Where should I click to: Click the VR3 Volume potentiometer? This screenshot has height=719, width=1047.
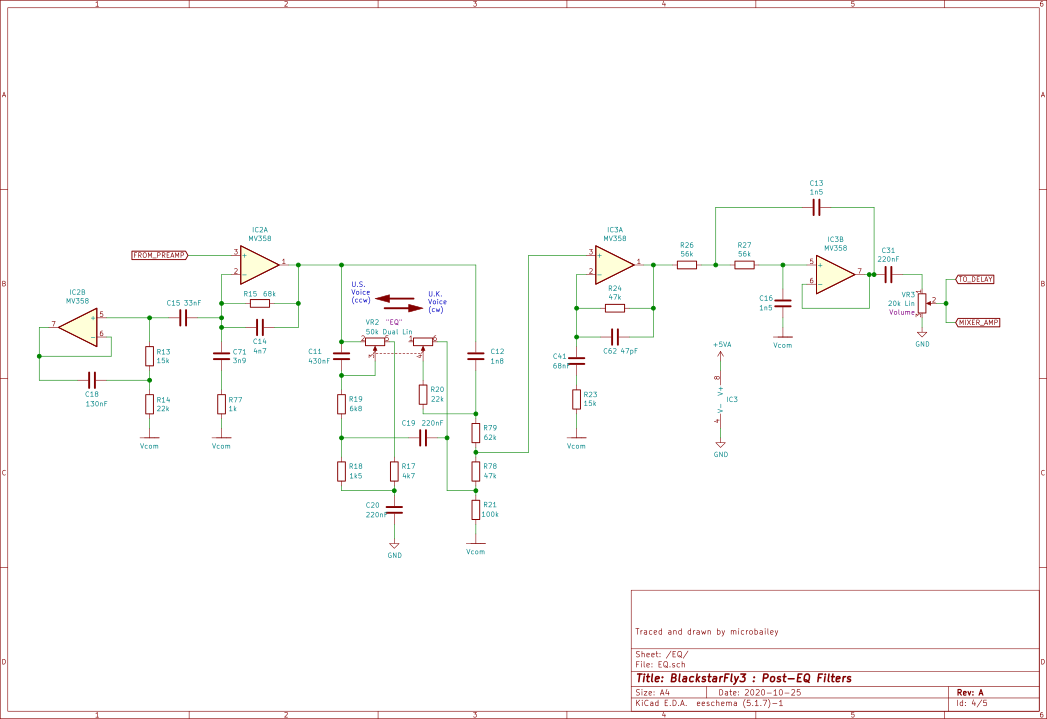pyautogui.click(x=922, y=301)
